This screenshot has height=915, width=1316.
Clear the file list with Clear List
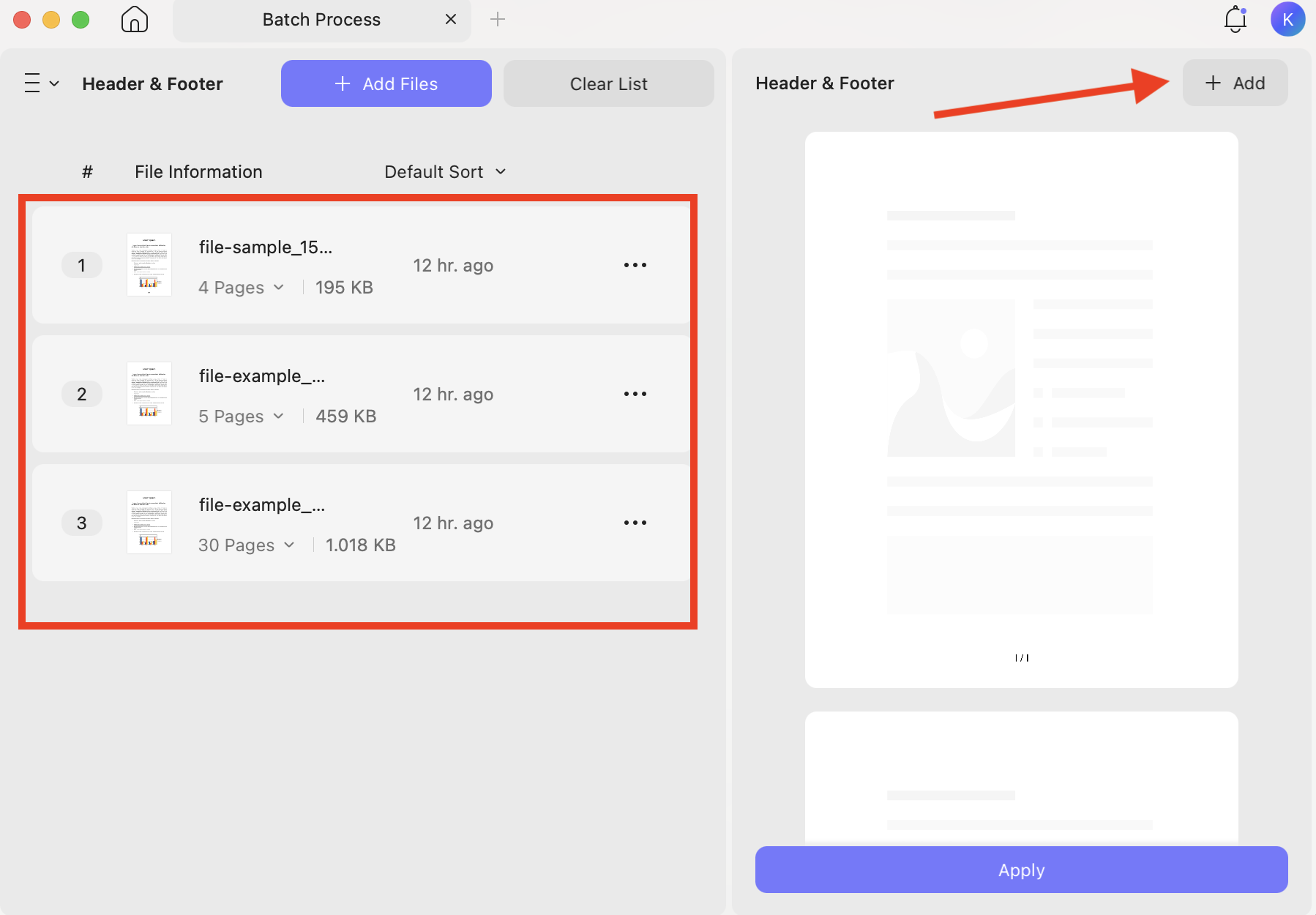(608, 83)
